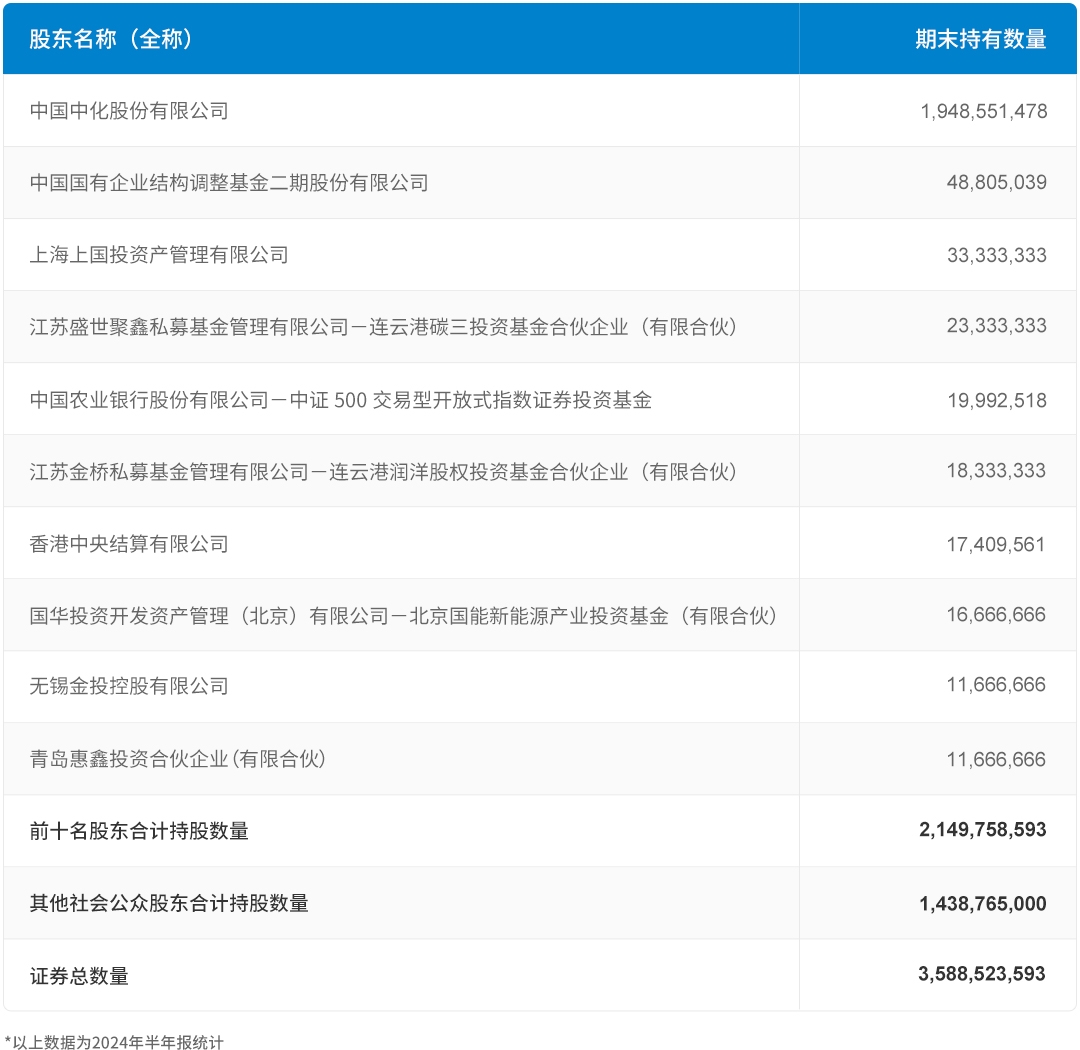1080x1050 pixels.
Task: Select the 中国中化股份有限公司 row
Action: point(130,110)
